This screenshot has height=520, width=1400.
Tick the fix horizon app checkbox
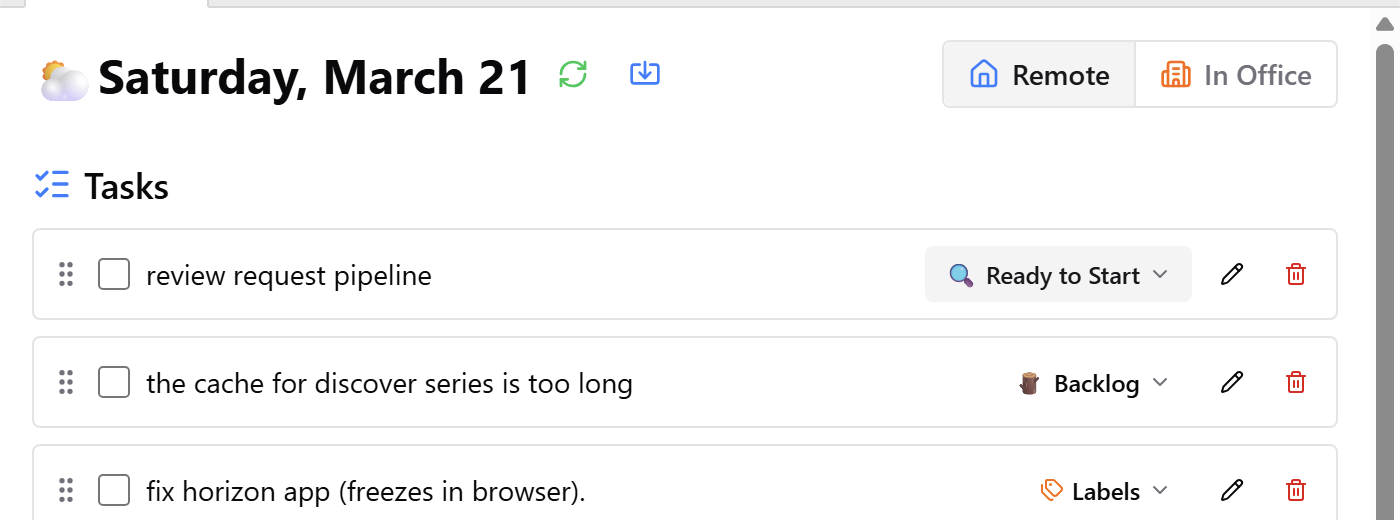(x=114, y=490)
